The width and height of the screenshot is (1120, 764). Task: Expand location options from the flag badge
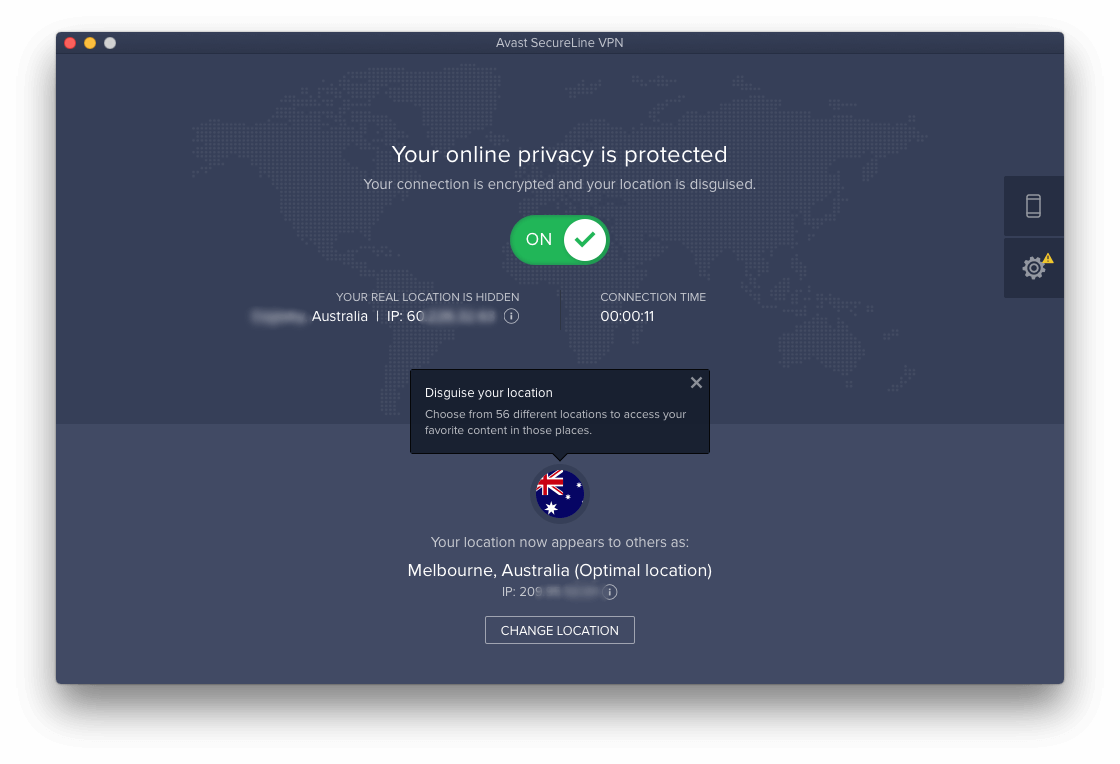point(559,492)
